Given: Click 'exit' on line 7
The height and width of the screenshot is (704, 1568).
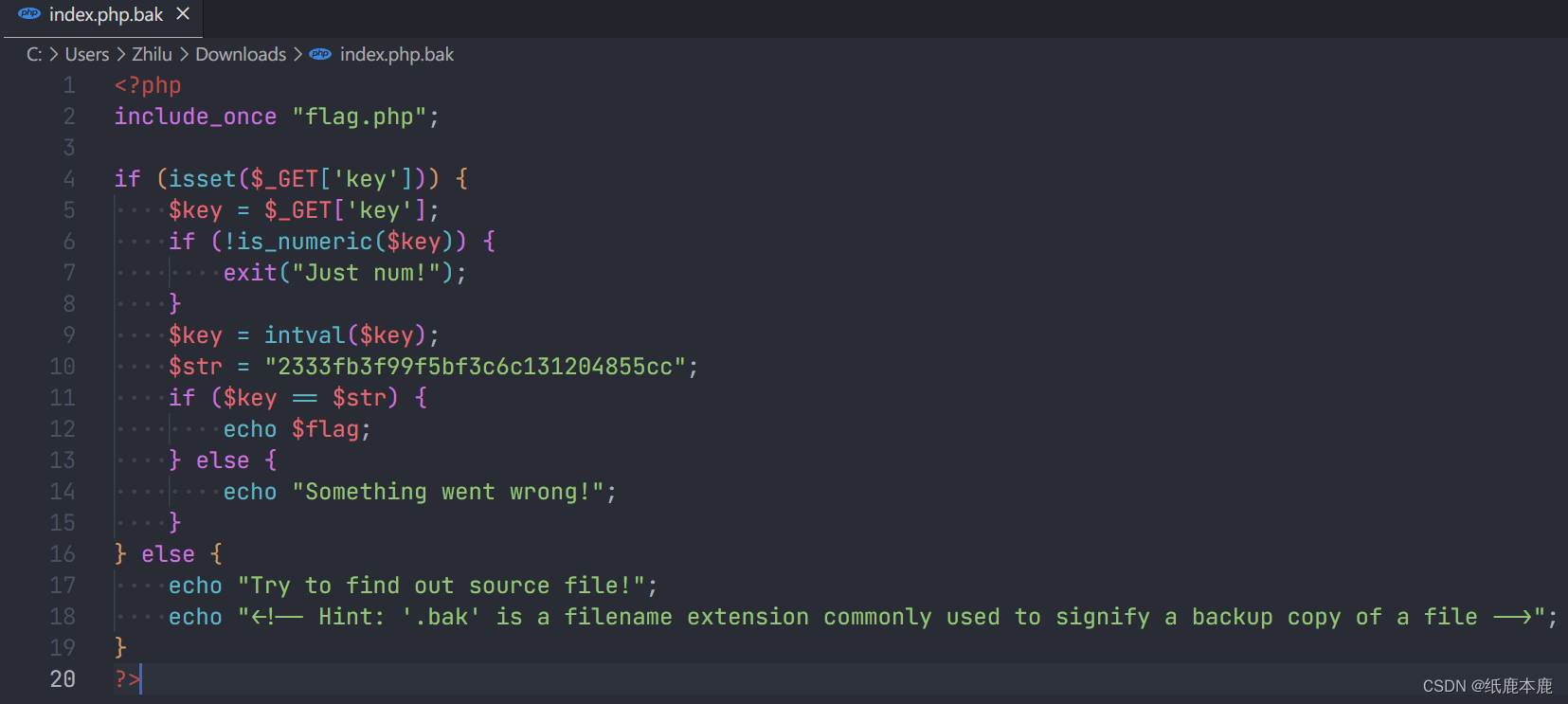Looking at the screenshot, I should coord(250,273).
